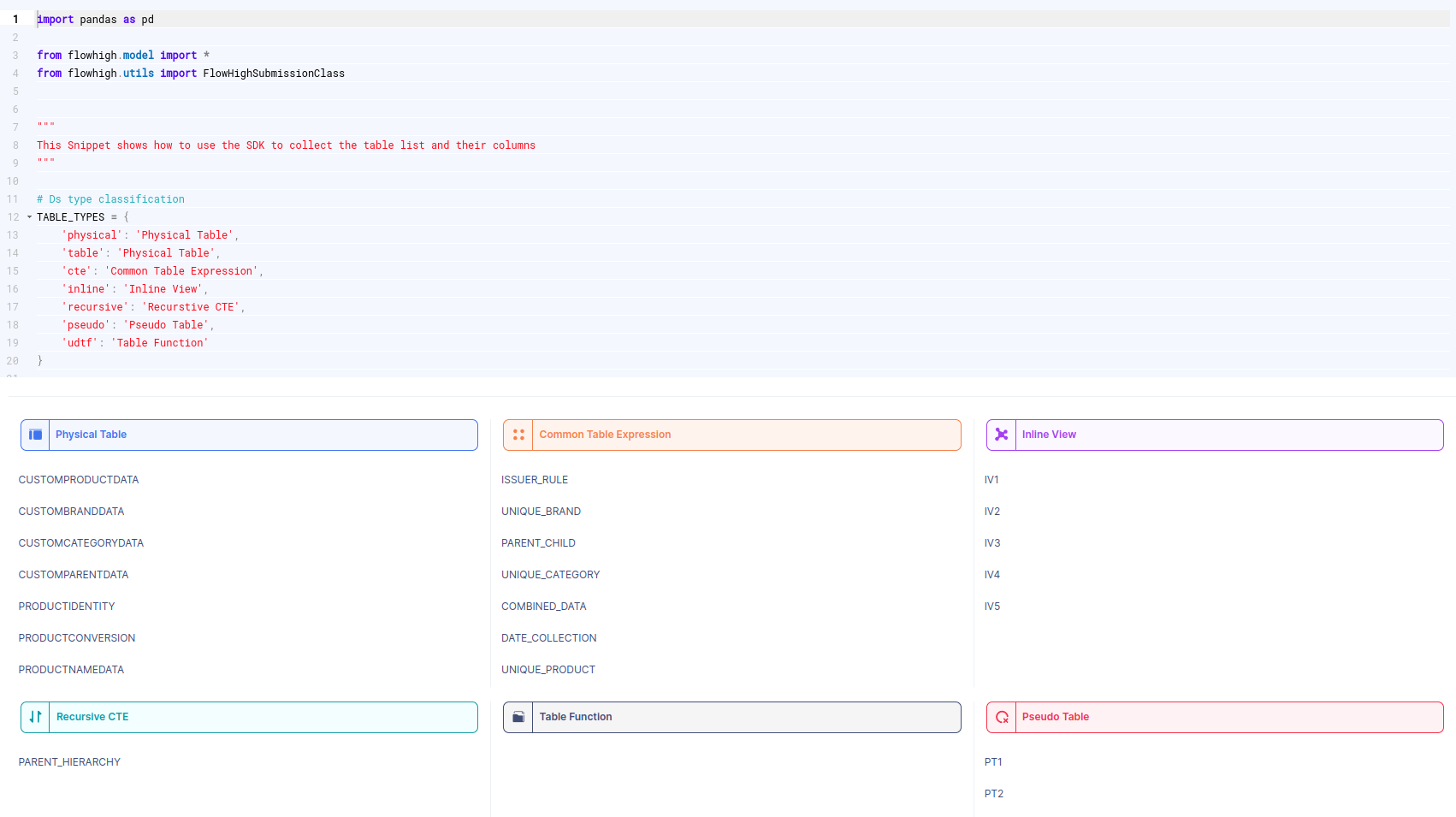Click PT2 pseudo table entry
The width and height of the screenshot is (1456, 817).
point(994,794)
